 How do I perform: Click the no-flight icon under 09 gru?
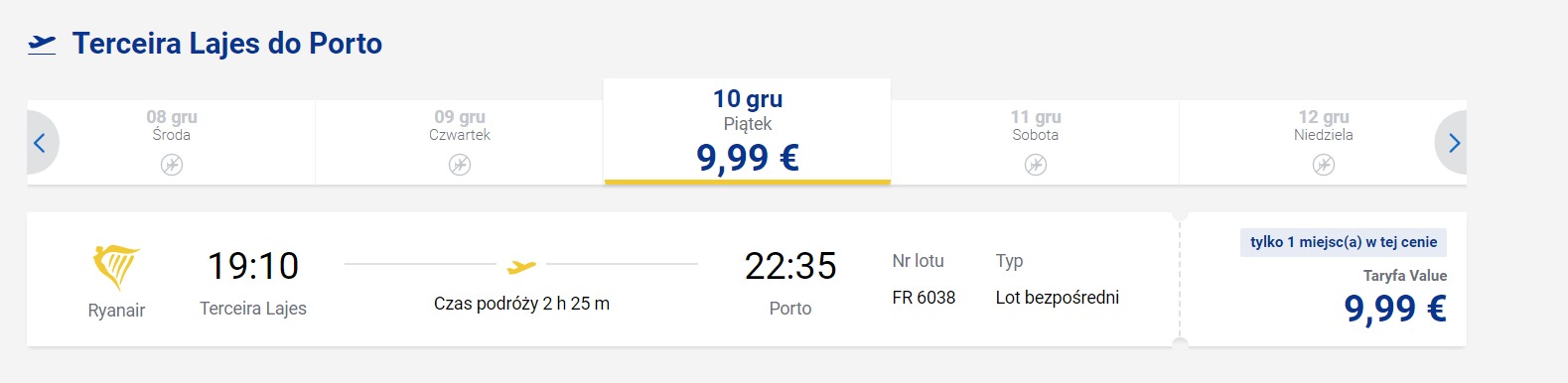click(460, 165)
